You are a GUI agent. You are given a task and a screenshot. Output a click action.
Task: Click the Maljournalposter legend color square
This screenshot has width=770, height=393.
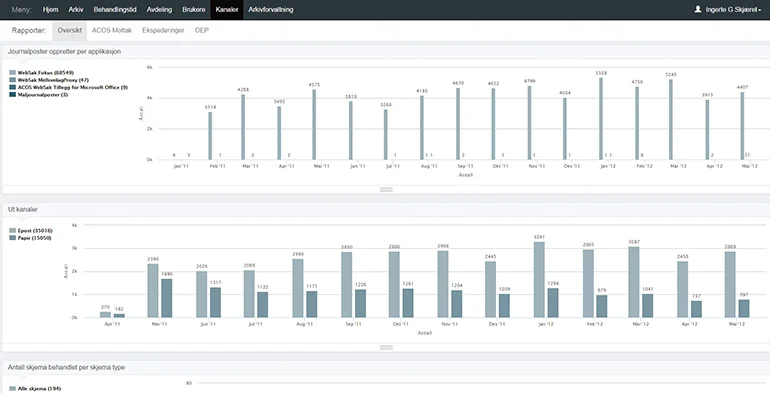pos(13,95)
